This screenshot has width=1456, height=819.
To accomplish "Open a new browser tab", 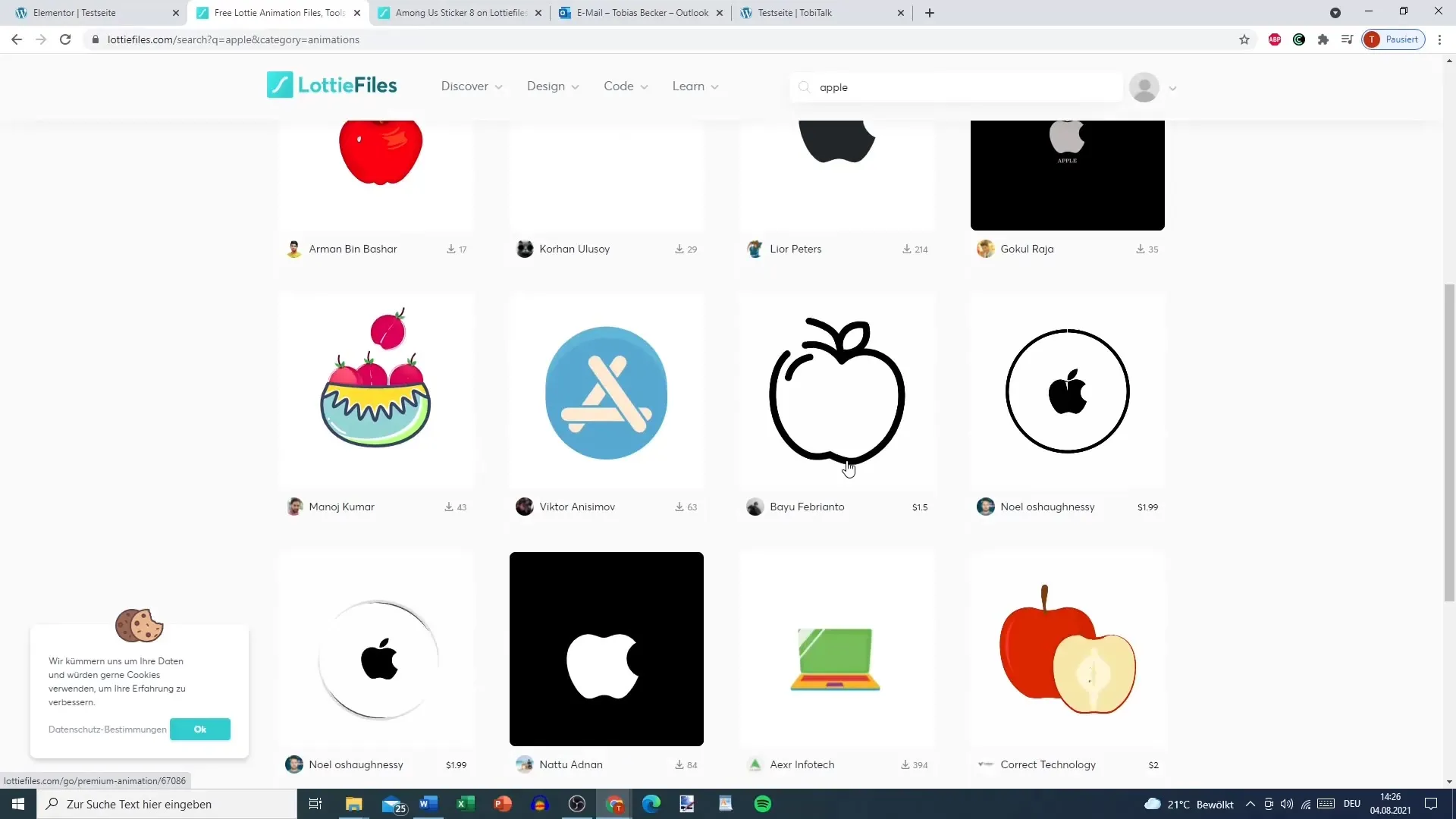I will (x=930, y=13).
